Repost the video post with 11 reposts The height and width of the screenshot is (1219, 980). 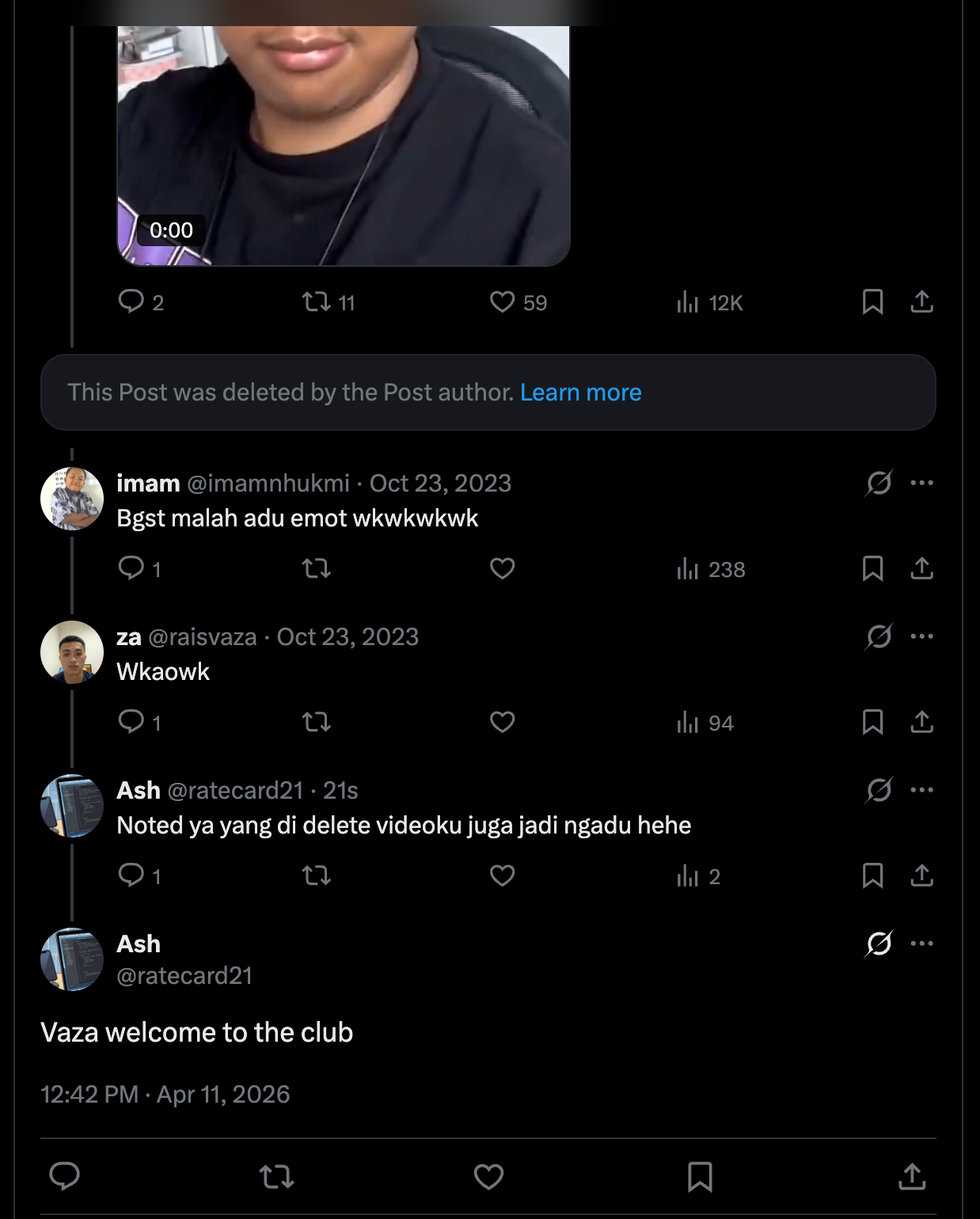[x=317, y=302]
